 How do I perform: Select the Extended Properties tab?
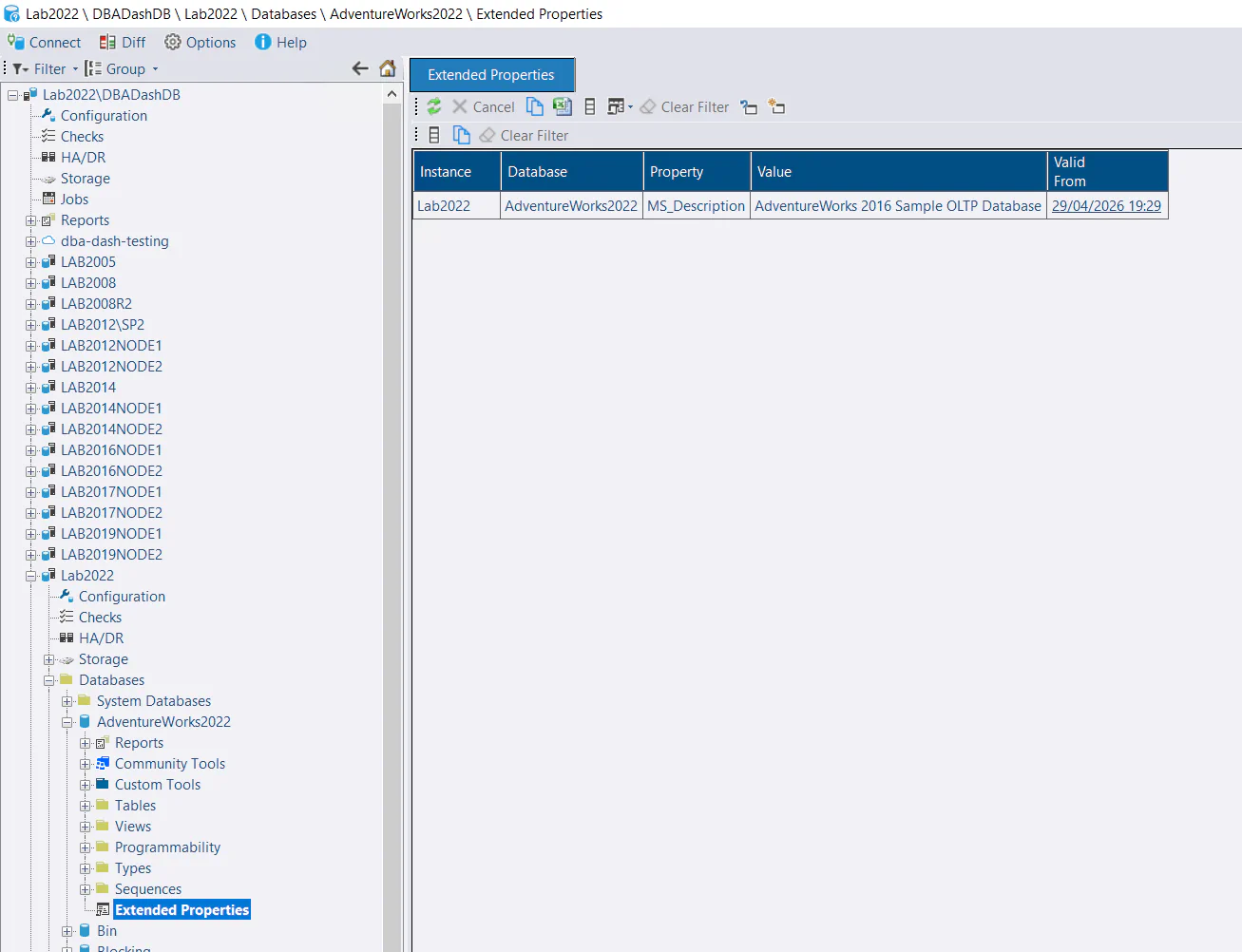tap(491, 74)
